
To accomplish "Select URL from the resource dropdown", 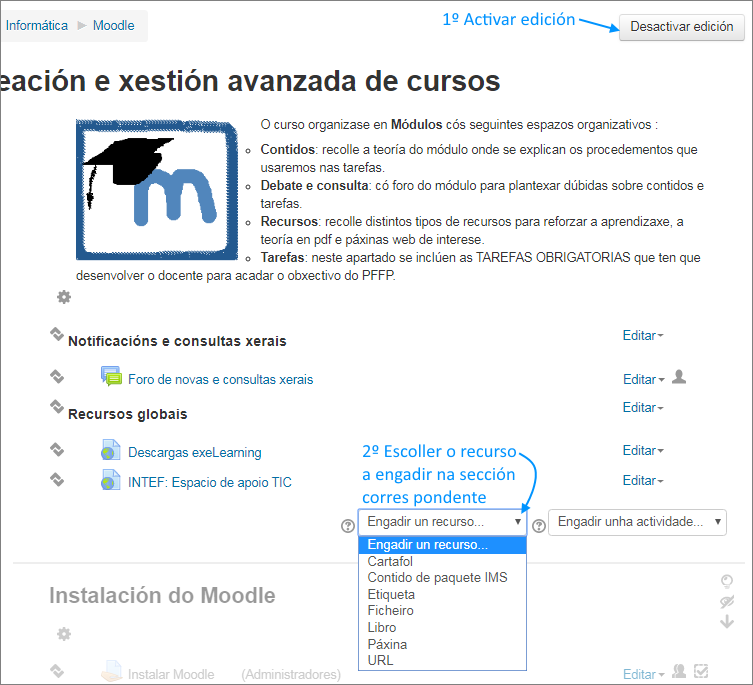I will coord(442,661).
